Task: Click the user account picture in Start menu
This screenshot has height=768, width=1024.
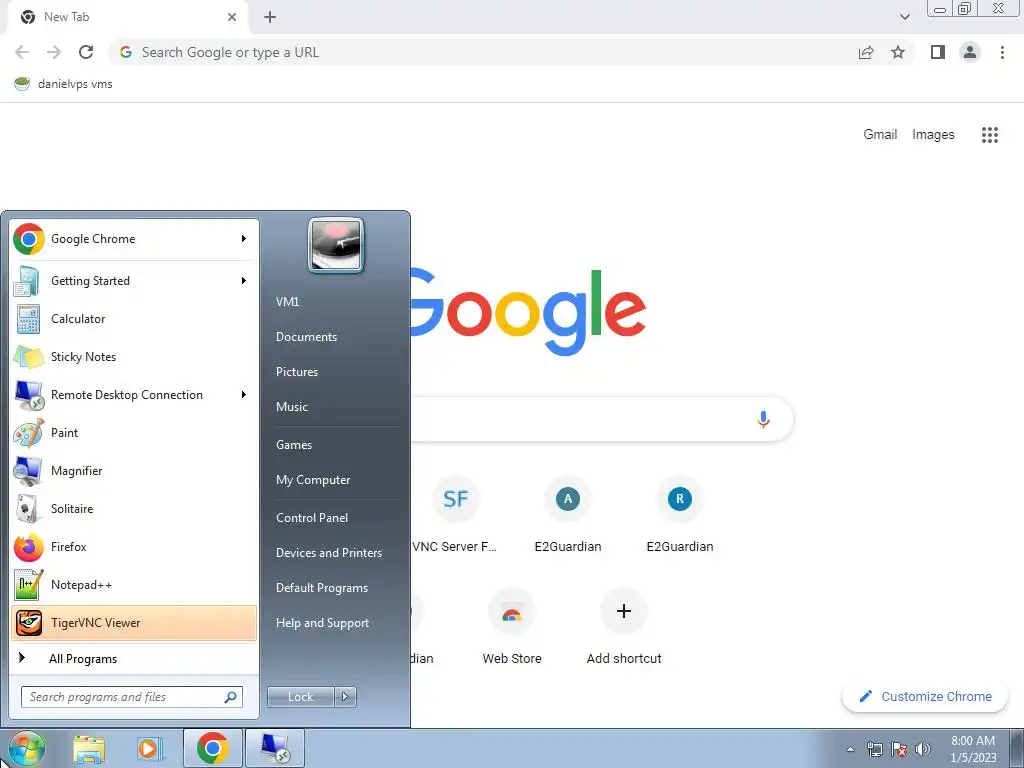Action: [336, 245]
